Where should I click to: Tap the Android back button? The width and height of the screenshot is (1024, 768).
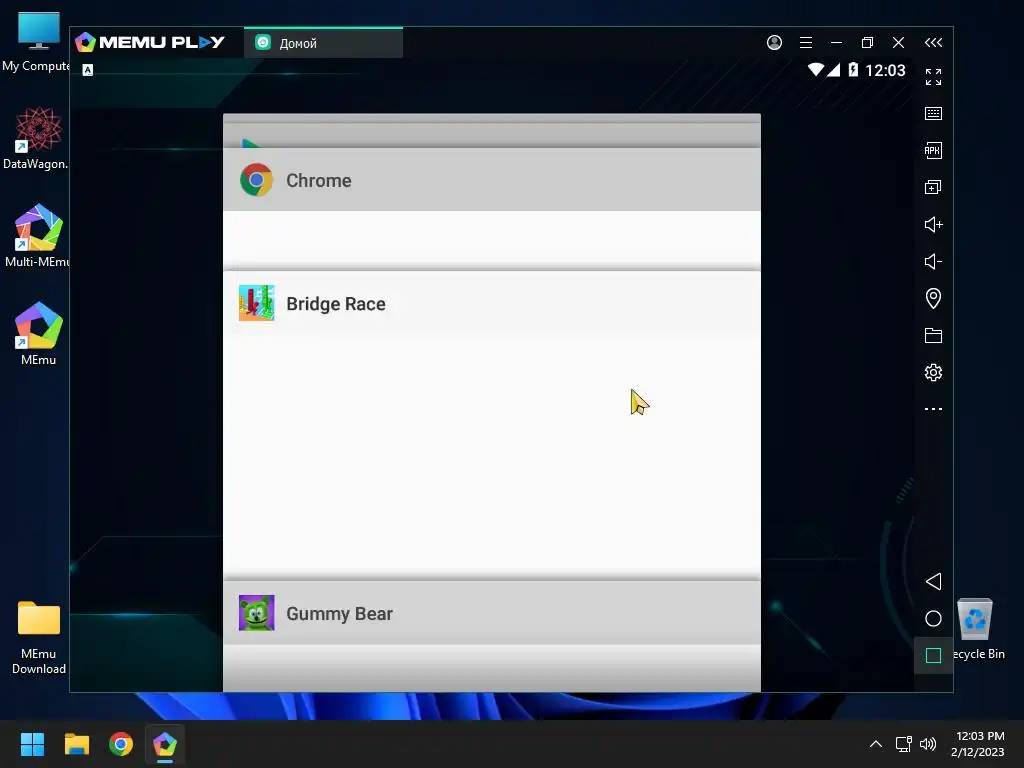tap(933, 582)
